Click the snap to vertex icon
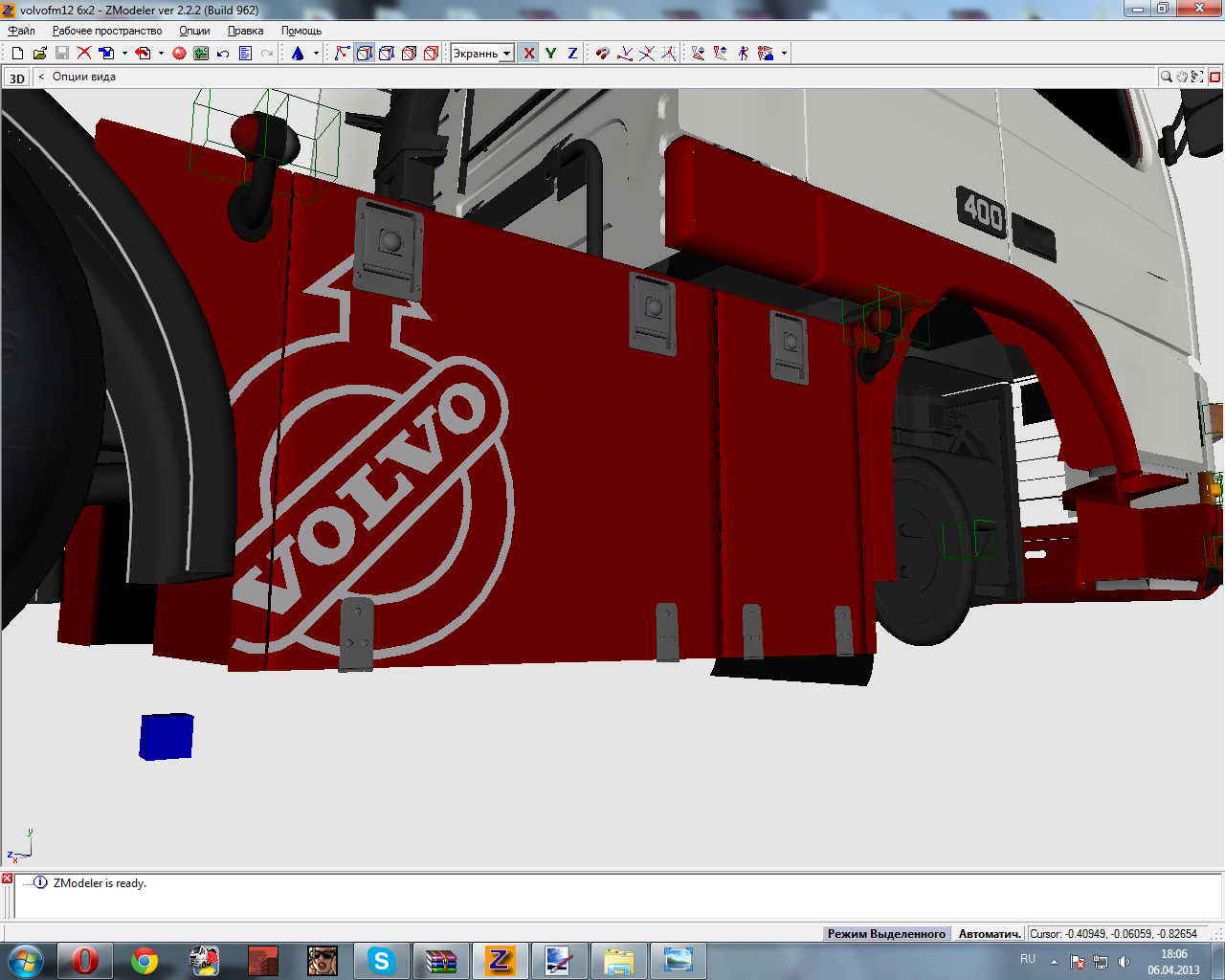Screen dimensions: 1225x980 625,54
